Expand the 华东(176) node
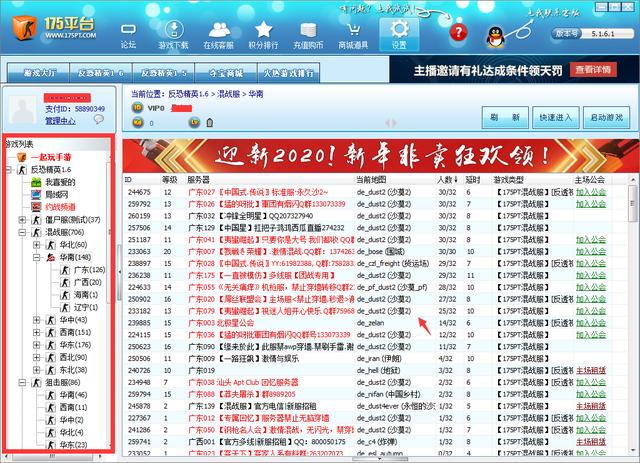The height and width of the screenshot is (463, 640). click(36, 345)
